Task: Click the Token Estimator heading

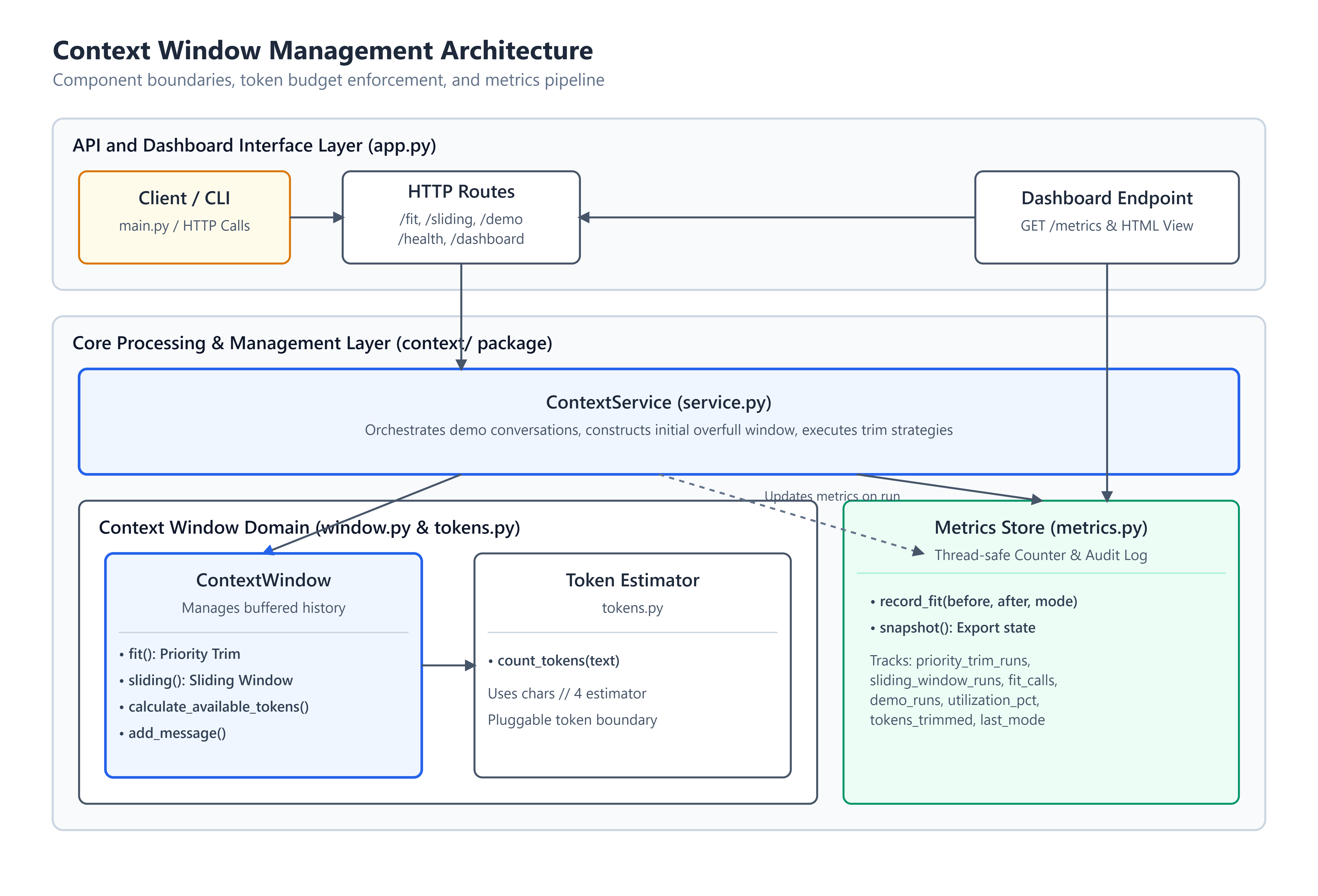Action: (x=632, y=580)
